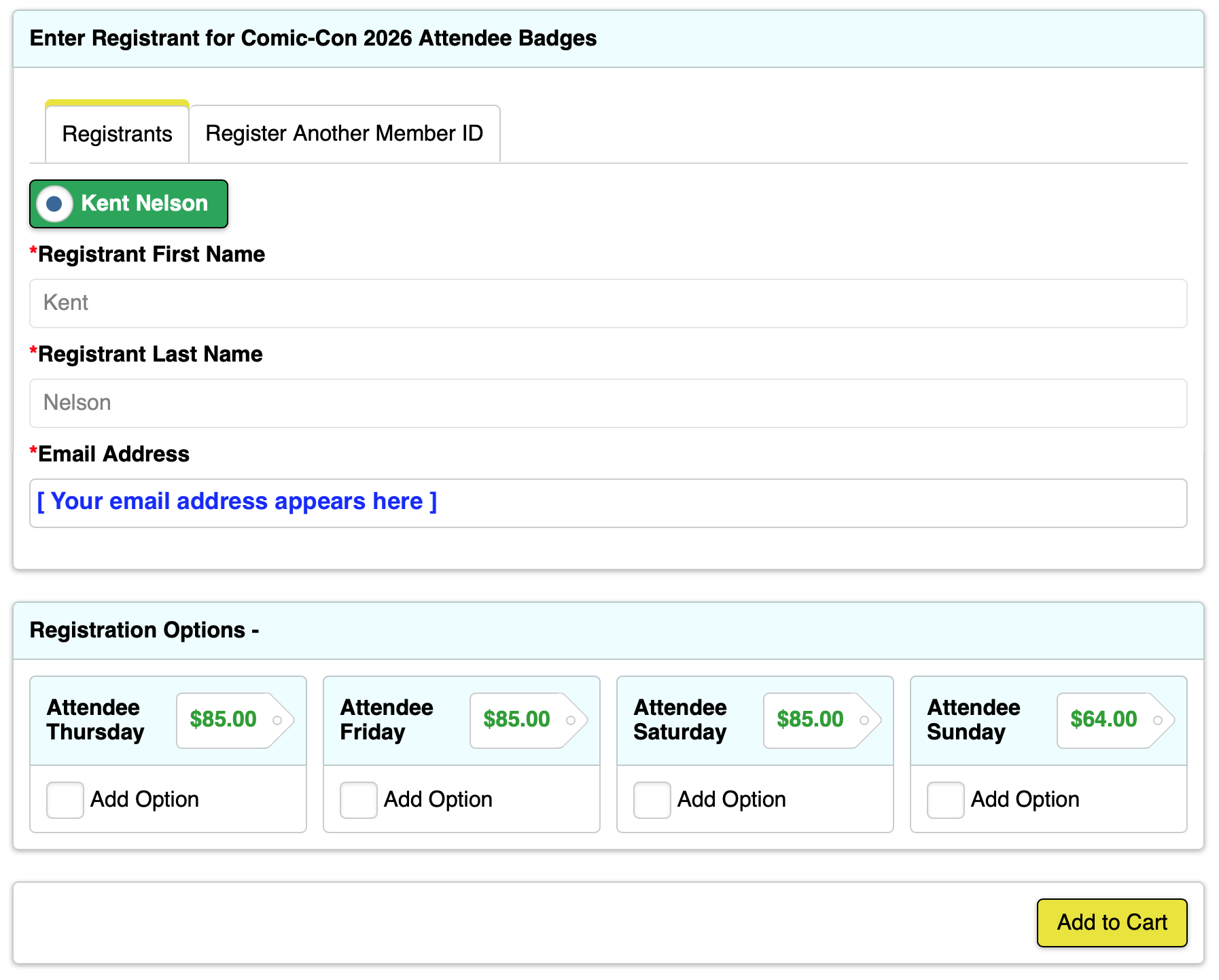This screenshot has height=980, width=1219.
Task: Click the Email Address field
Action: 607,503
